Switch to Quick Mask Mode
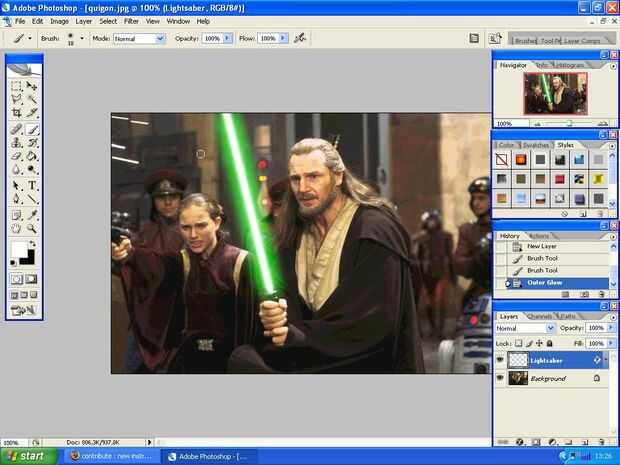 click(x=32, y=279)
